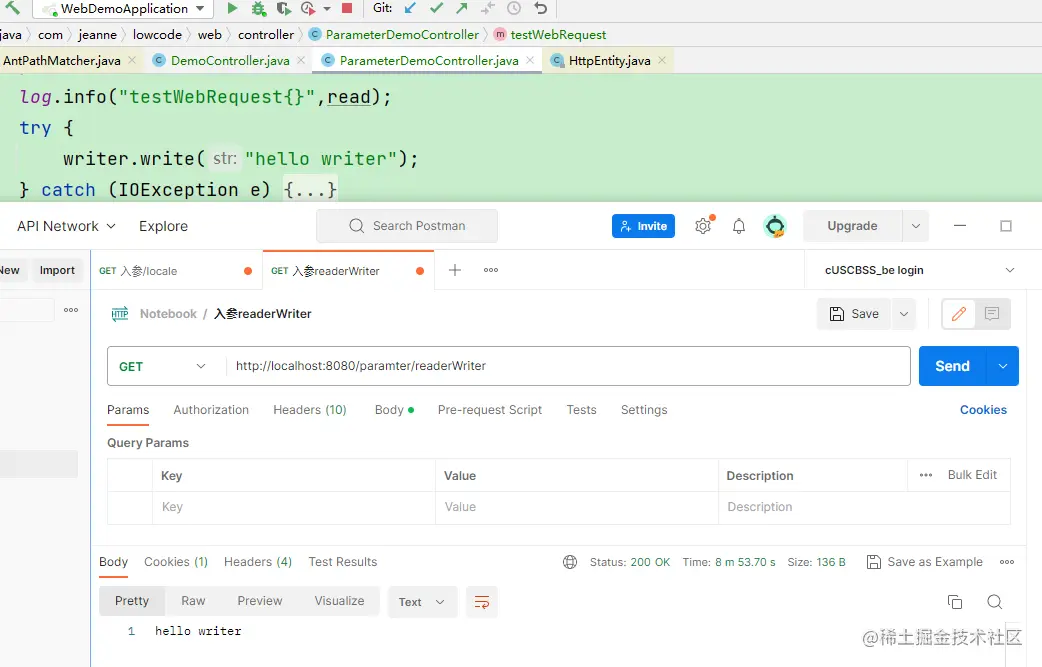Viewport: 1042px width, 667px height.
Task: Select the Raw response view
Action: pyautogui.click(x=193, y=601)
